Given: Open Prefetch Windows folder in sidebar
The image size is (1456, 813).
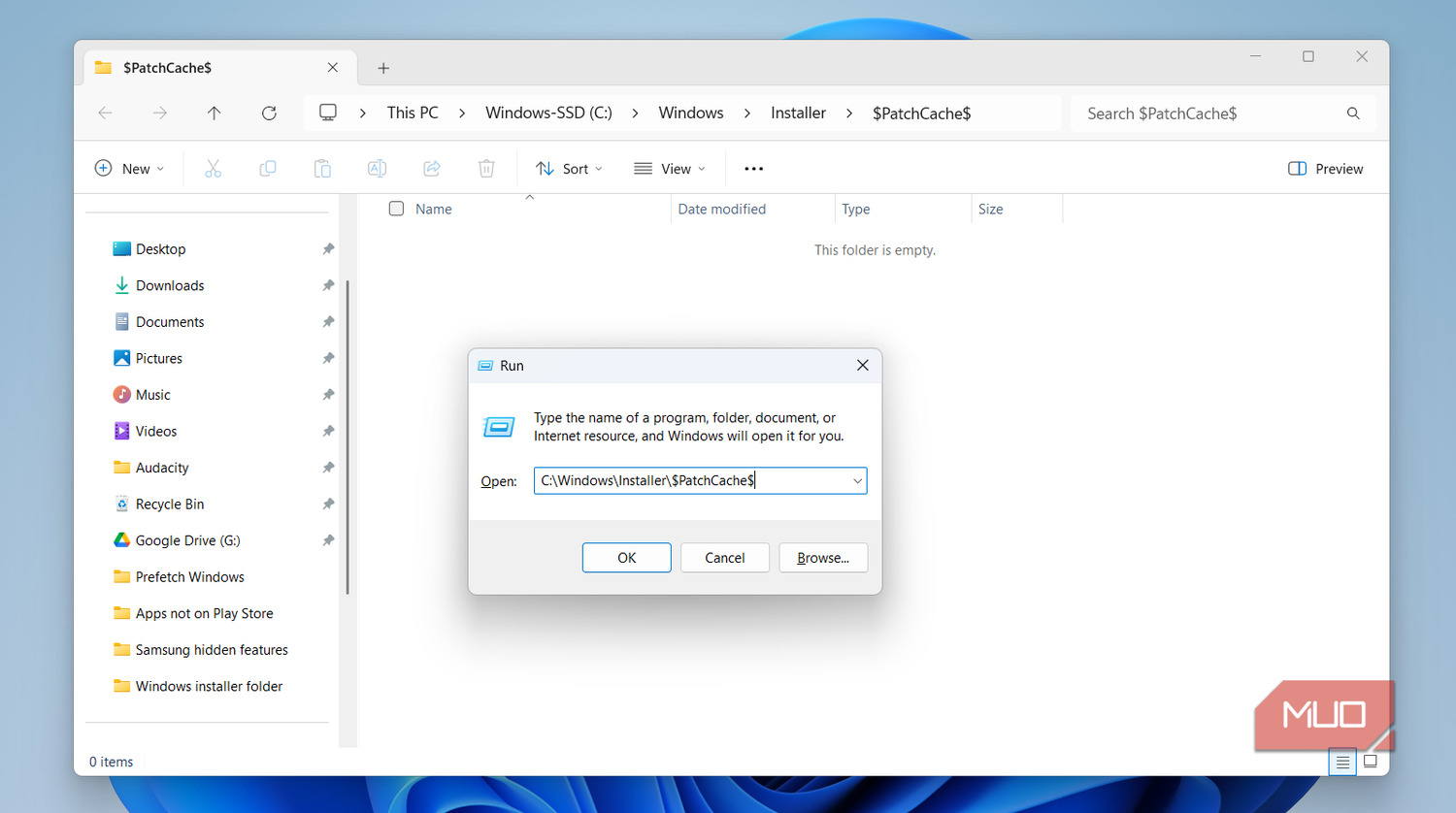Looking at the screenshot, I should 189,577.
